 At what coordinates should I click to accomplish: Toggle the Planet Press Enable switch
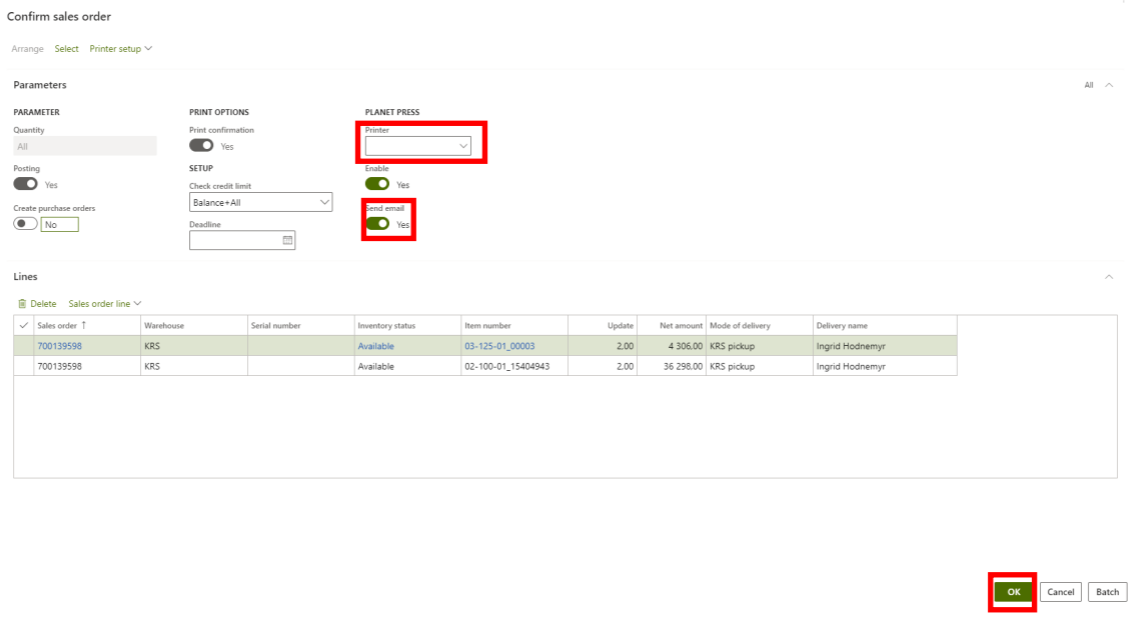coord(377,185)
